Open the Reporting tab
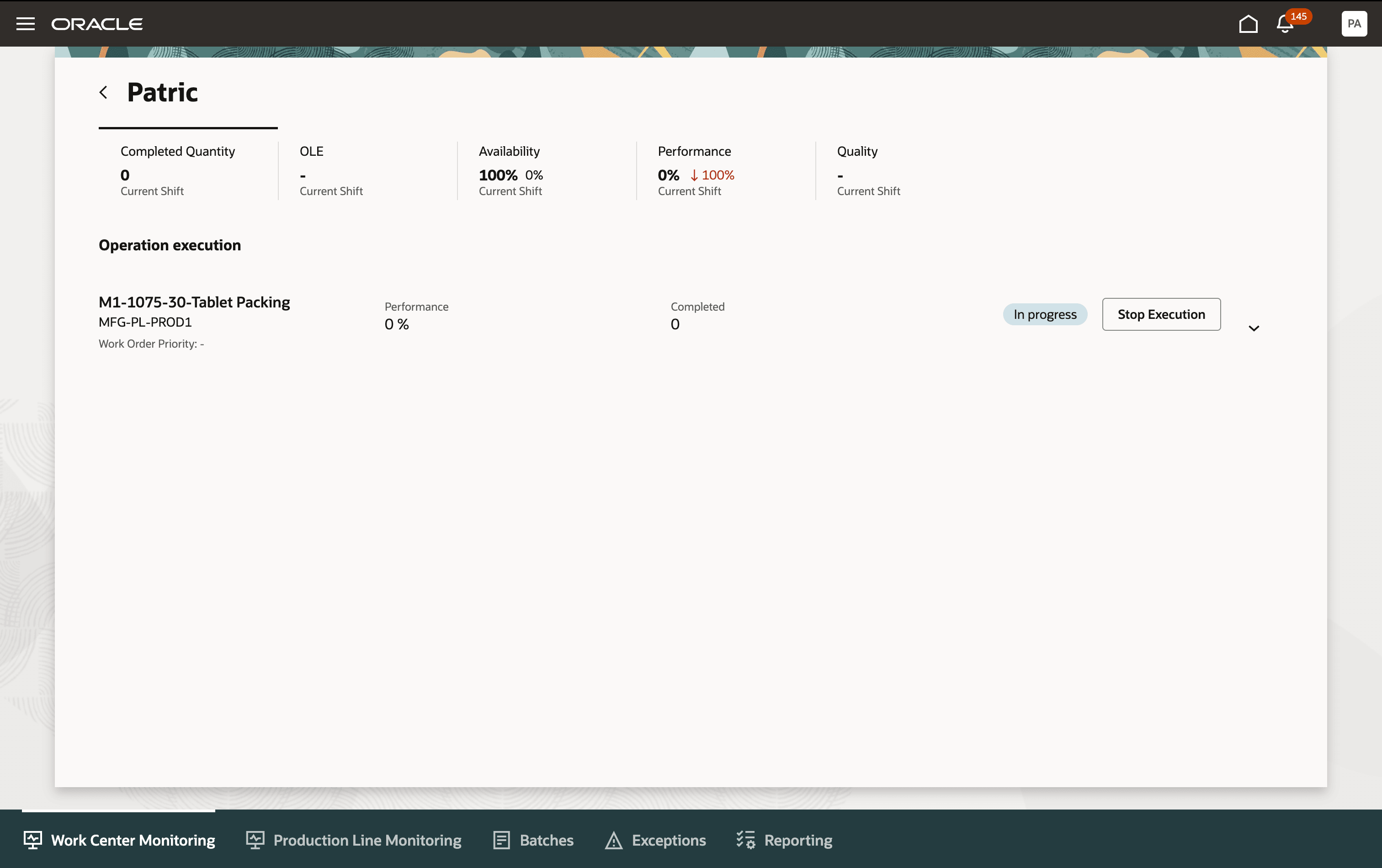The width and height of the screenshot is (1382, 868). [x=798, y=840]
